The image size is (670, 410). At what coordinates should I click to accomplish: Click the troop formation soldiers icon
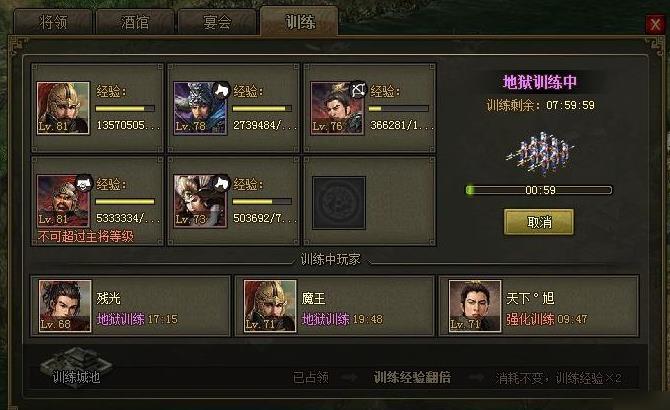coord(541,152)
